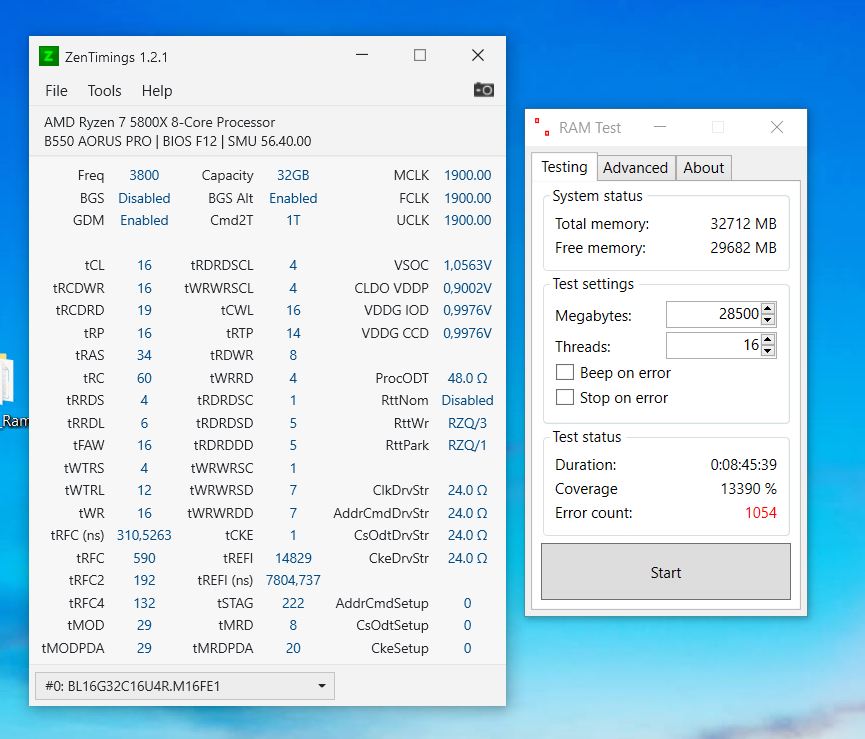Click the tRFC value 590
Image resolution: width=865 pixels, height=739 pixels.
(144, 558)
